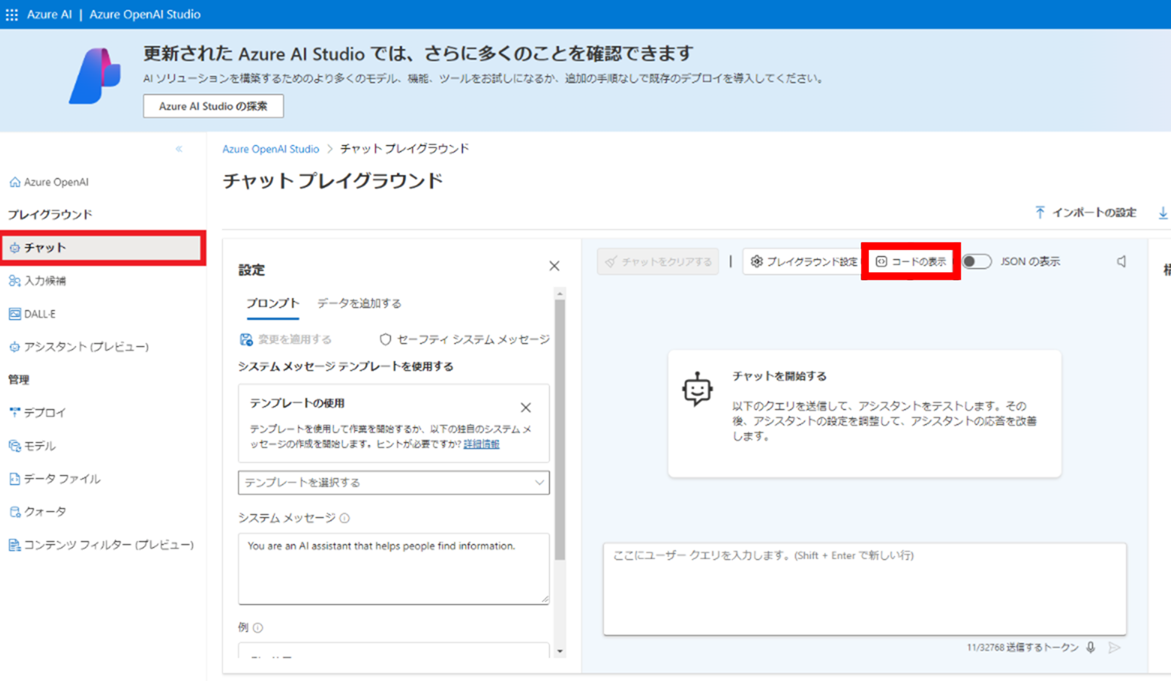Viewport: 1171px width, 681px height.
Task: Click Azure OpenAI Studio breadcrumb link
Action: click(x=270, y=149)
